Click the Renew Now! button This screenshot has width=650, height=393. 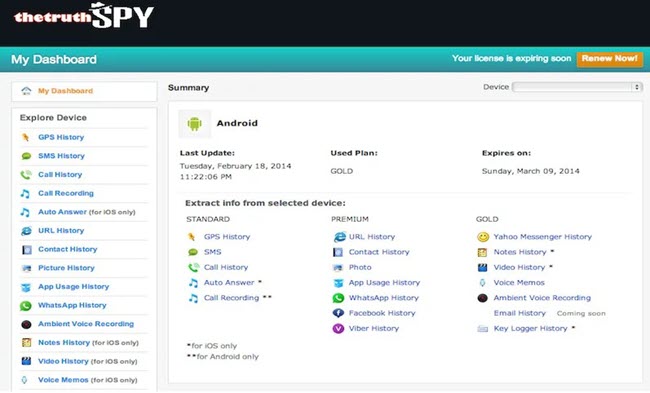pyautogui.click(x=609, y=58)
